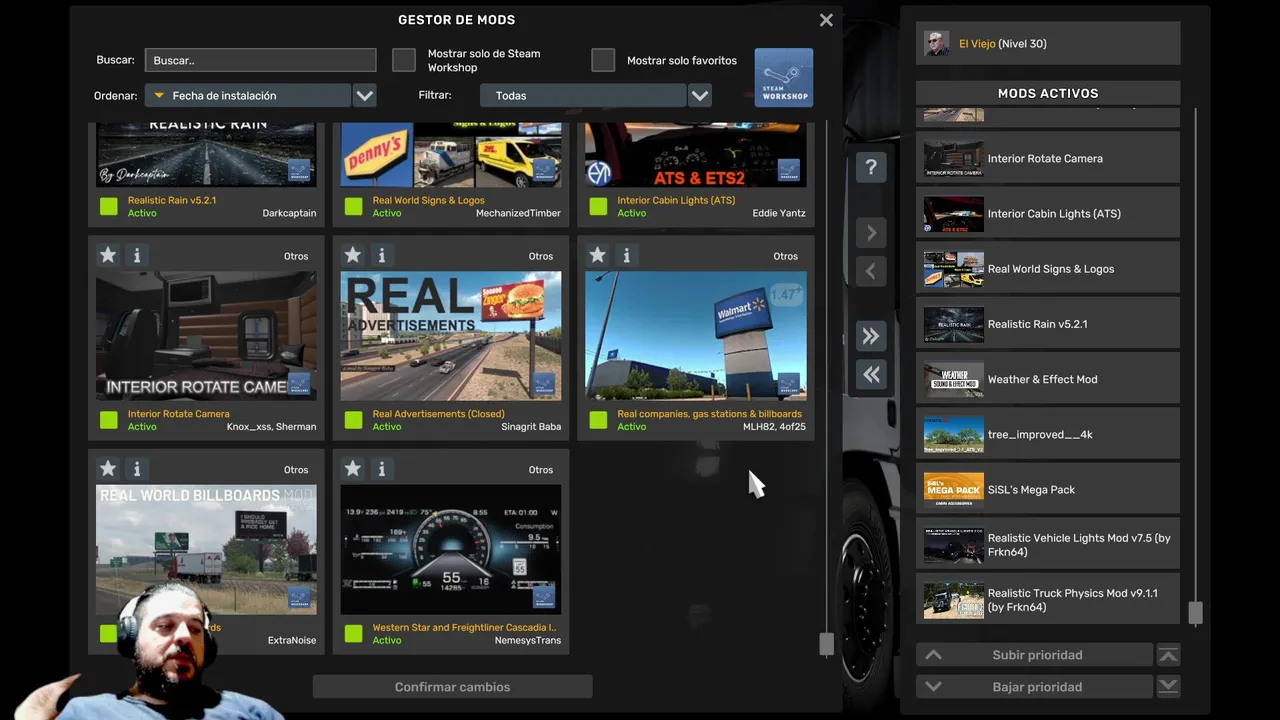
Task: Toggle active state of Western Star Freightliner mod
Action: (x=353, y=633)
